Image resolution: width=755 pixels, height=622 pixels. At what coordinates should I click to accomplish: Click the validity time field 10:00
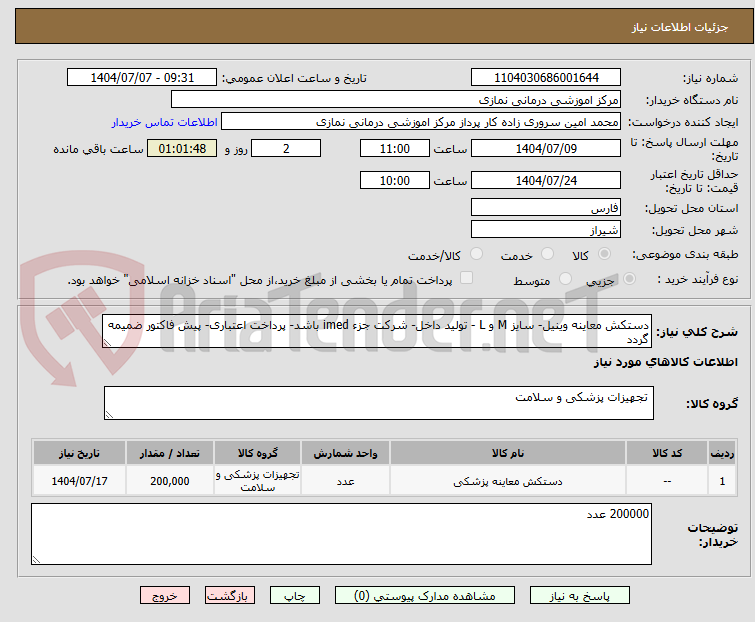394,181
